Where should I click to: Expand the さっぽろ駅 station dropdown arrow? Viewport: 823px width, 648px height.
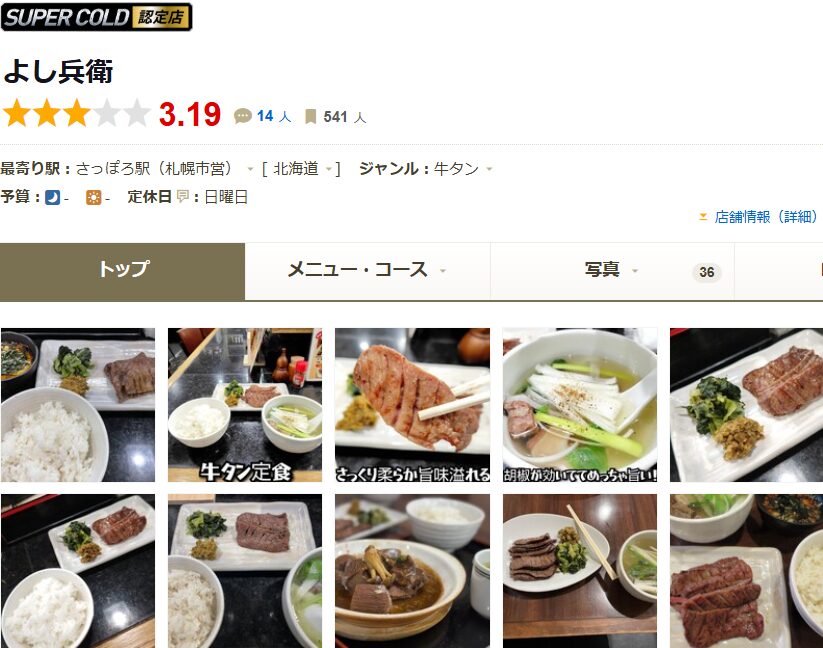pos(250,169)
